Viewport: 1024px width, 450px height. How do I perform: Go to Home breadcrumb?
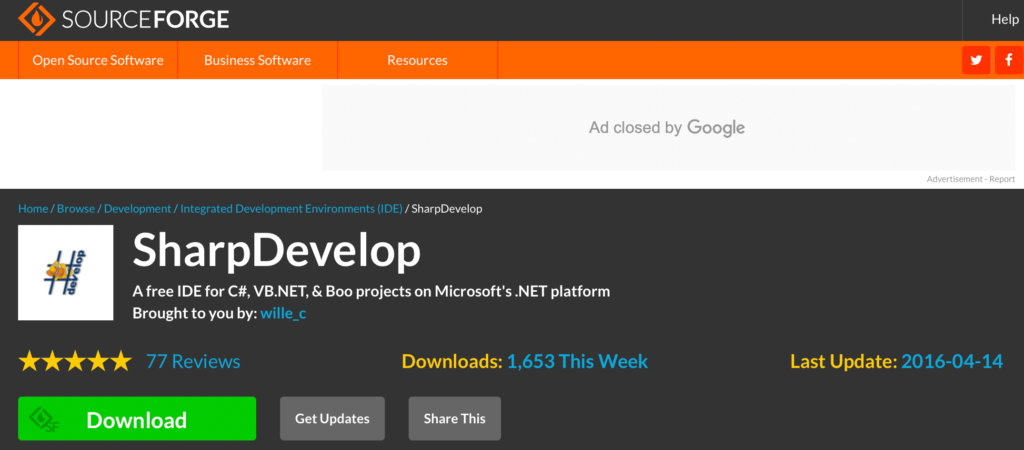[x=33, y=209]
